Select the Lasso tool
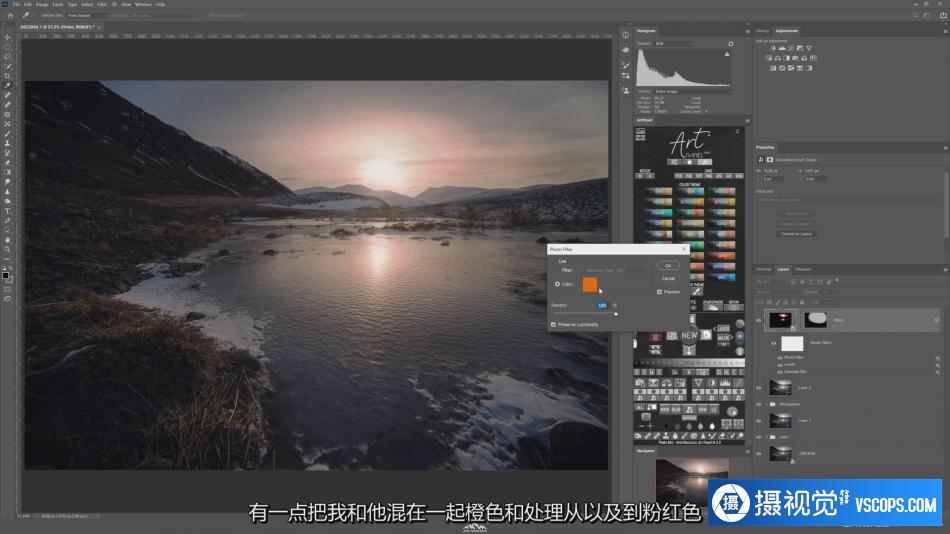 (x=7, y=56)
